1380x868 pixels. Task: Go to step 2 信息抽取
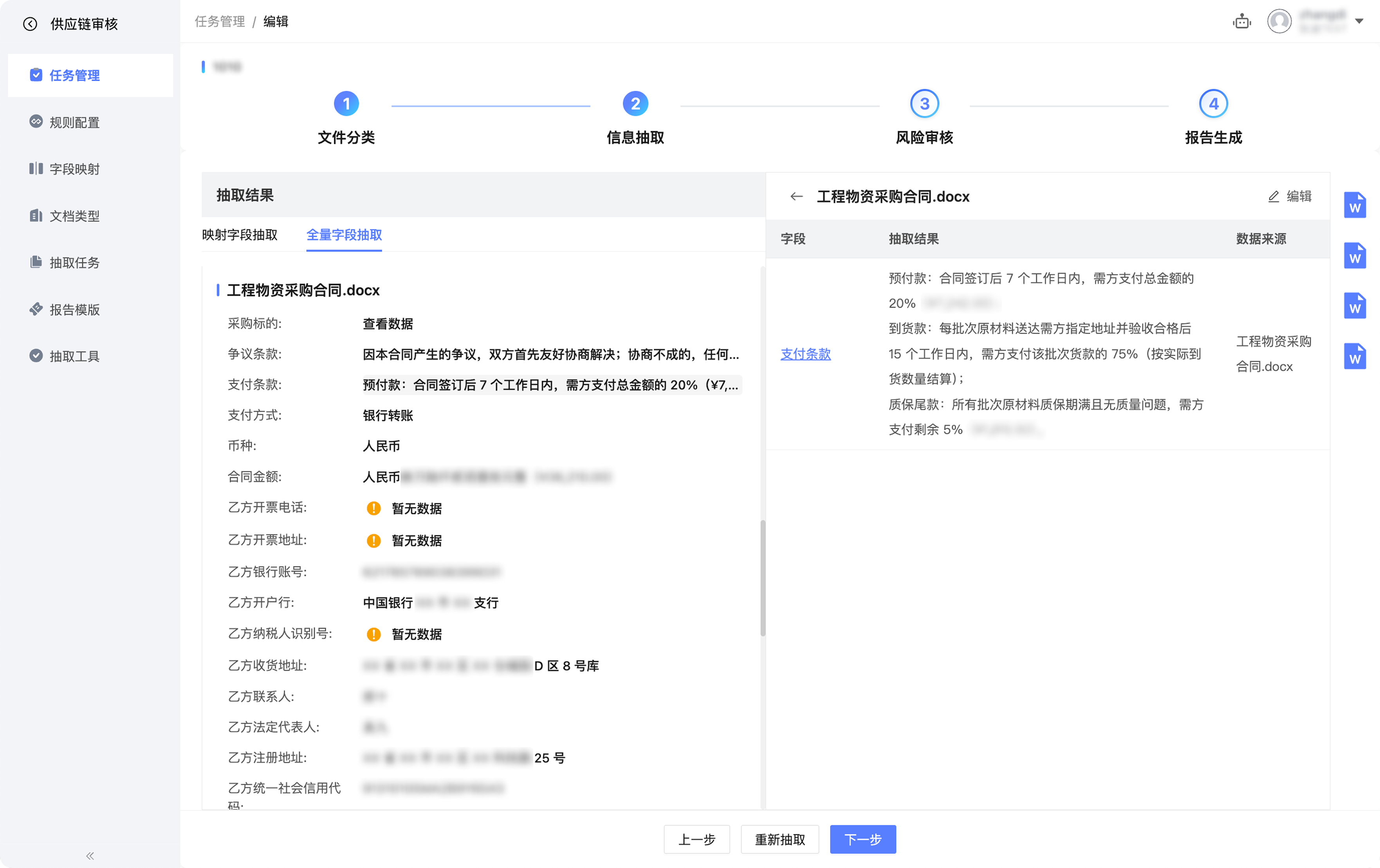coord(635,117)
